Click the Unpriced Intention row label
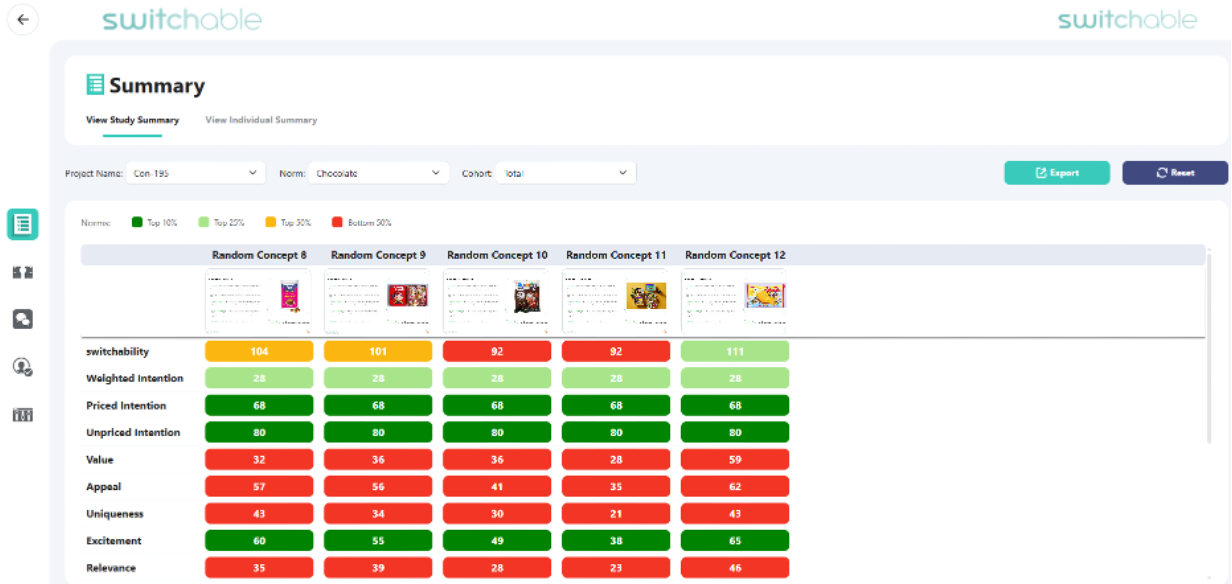 pyautogui.click(x=133, y=433)
